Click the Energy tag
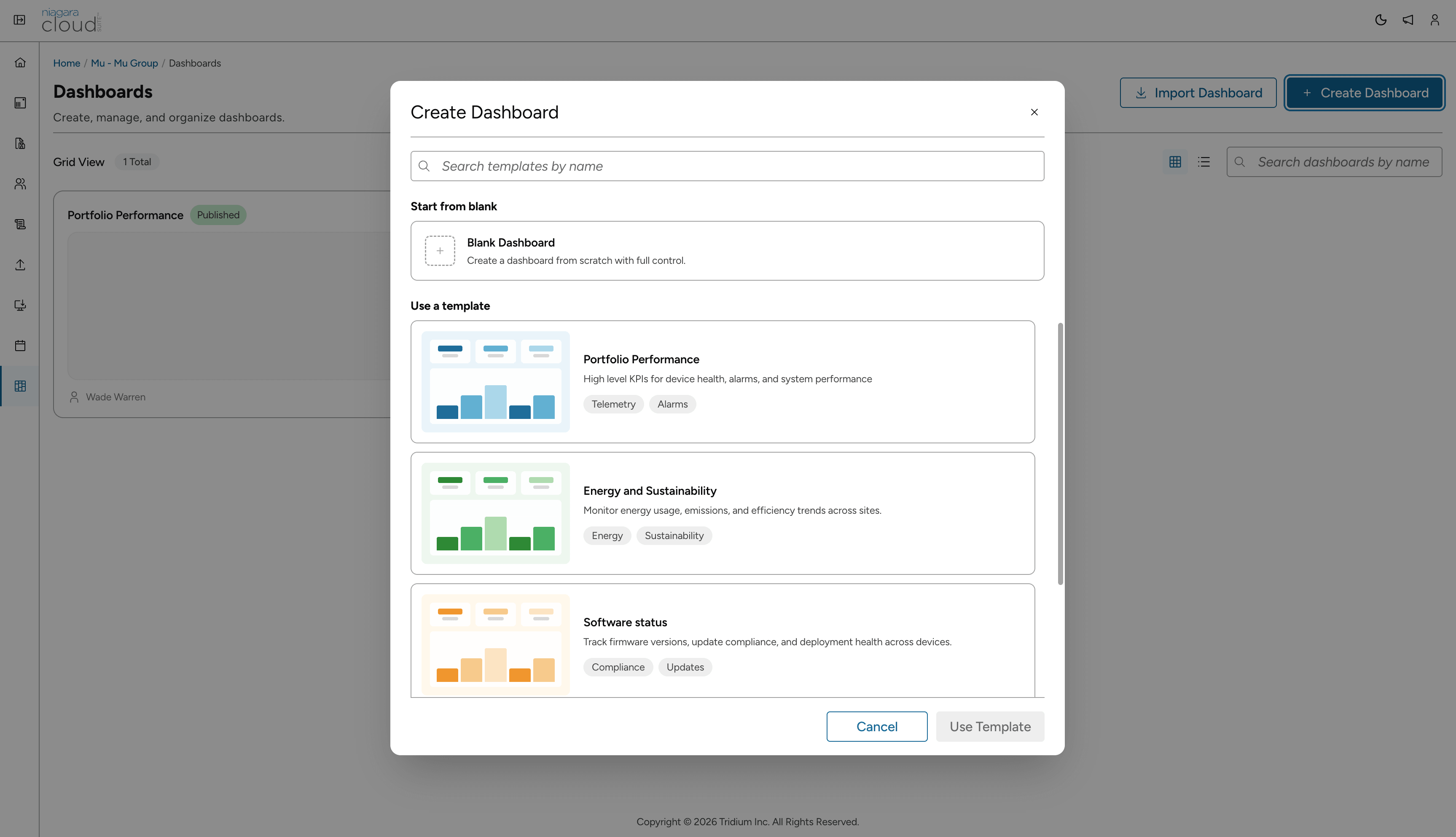Screen dimensions: 1456x837 (x=607, y=536)
